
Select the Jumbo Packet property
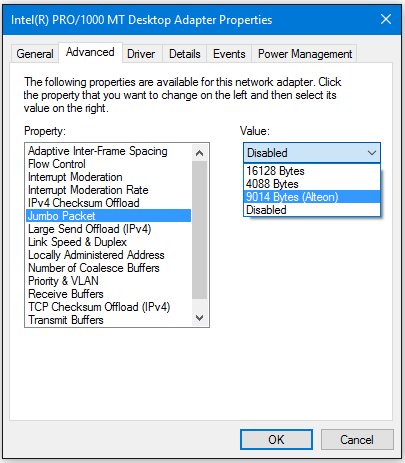click(x=108, y=216)
